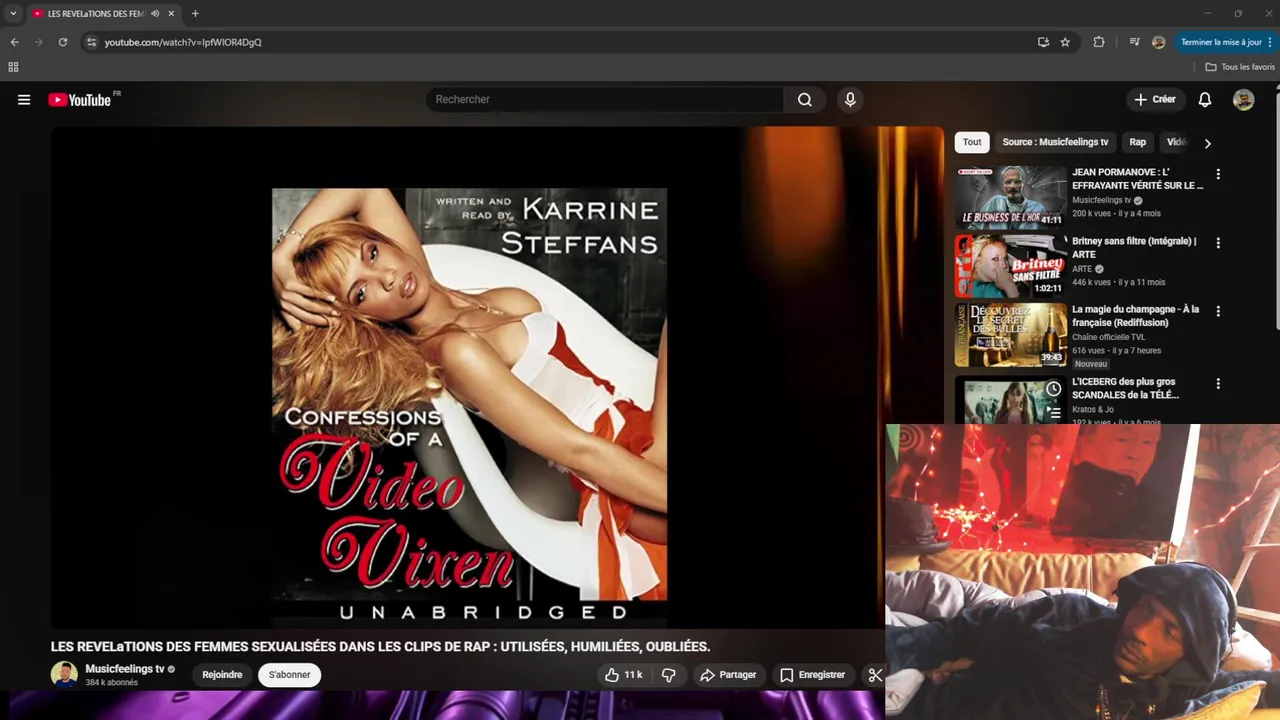Open a new browser tab
This screenshot has height=720, width=1280.
coord(195,14)
